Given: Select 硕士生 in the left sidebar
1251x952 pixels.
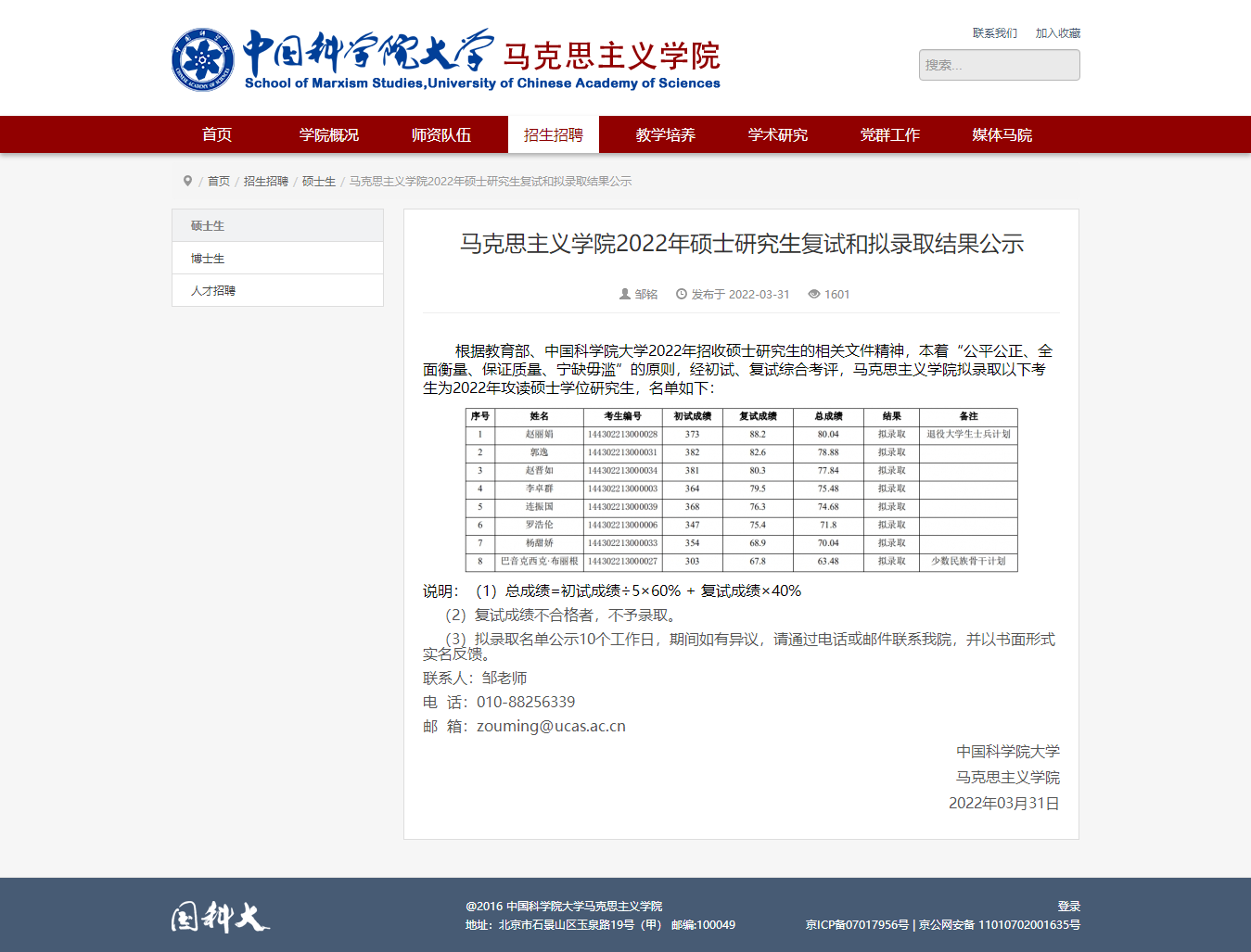Looking at the screenshot, I should [x=278, y=225].
